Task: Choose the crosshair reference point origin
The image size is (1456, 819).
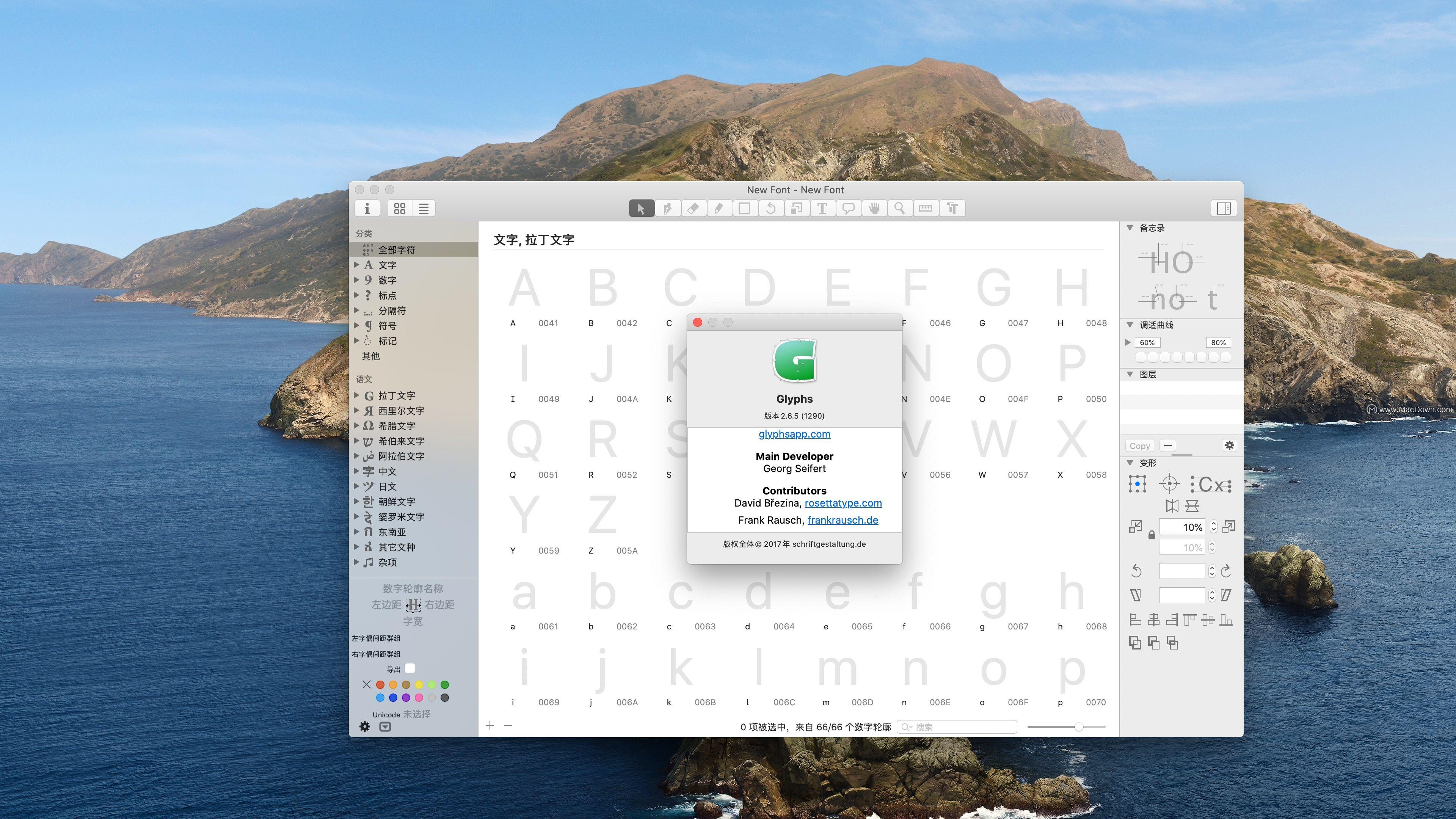Action: pyautogui.click(x=1169, y=485)
